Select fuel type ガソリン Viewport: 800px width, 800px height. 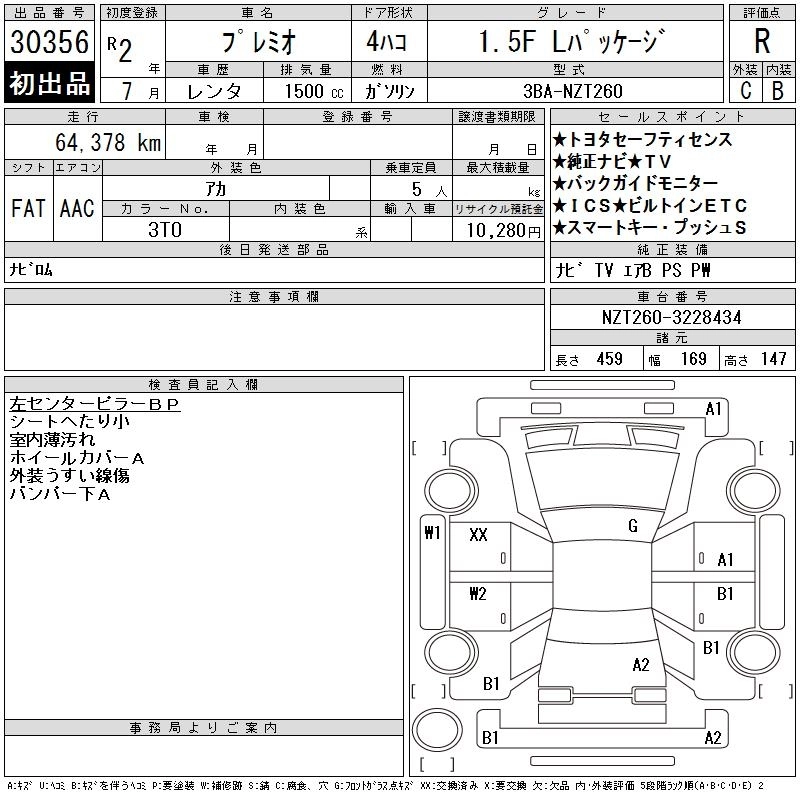pyautogui.click(x=389, y=91)
